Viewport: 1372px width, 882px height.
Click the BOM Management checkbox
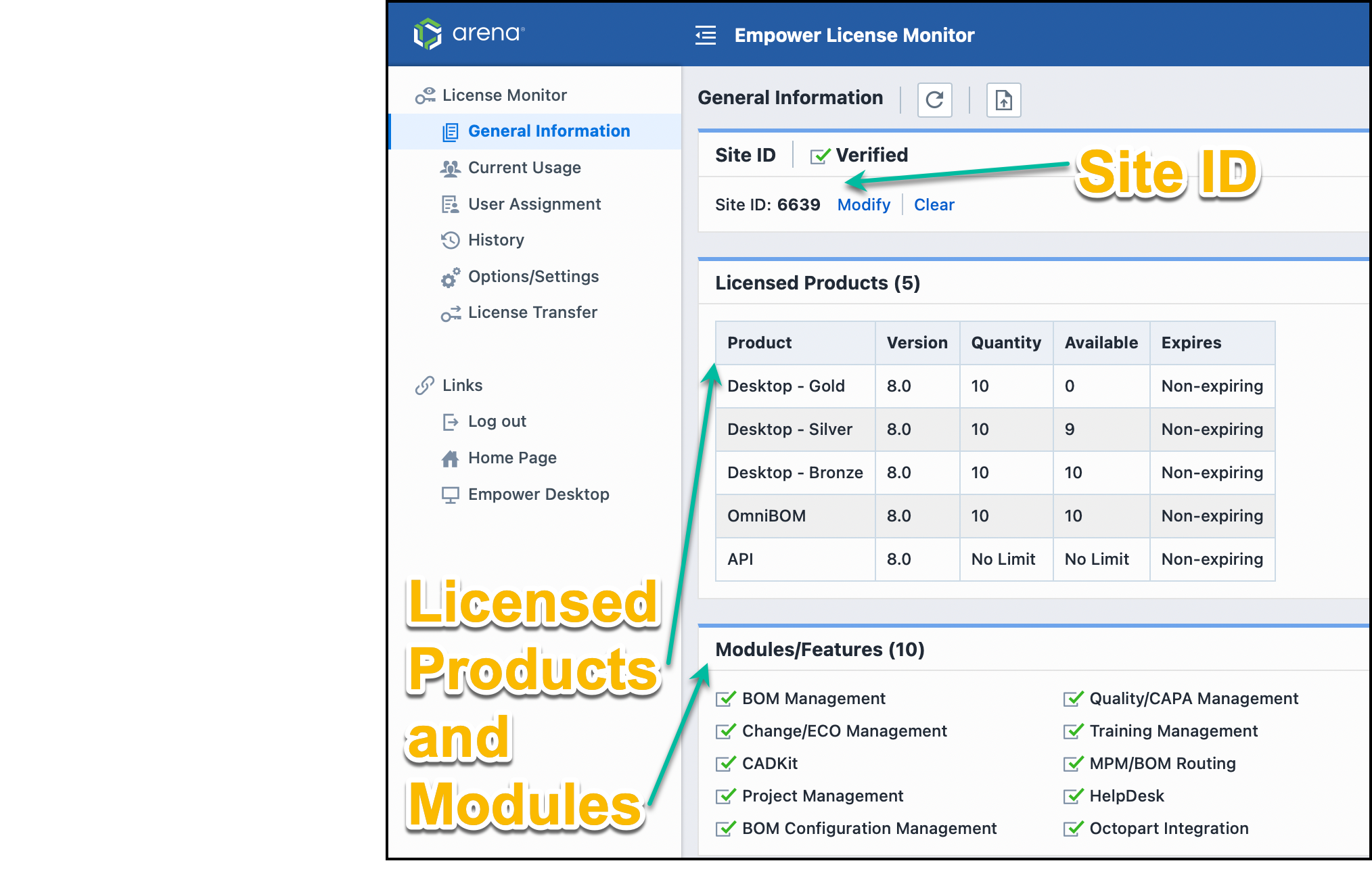click(725, 699)
